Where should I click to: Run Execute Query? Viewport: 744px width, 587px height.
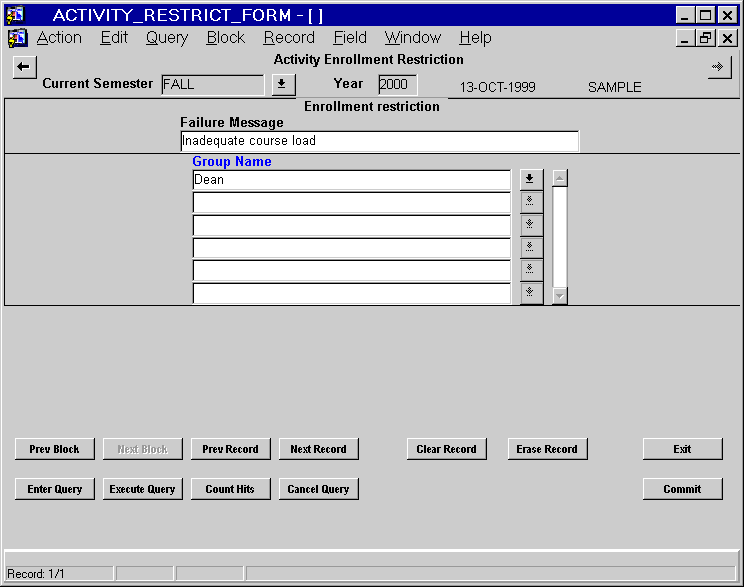(x=142, y=489)
